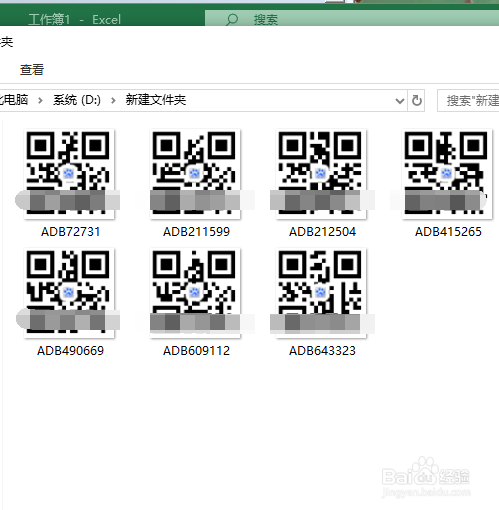Screen dimensions: 499x510
Task: Click the Excel search magnifier icon
Action: coord(232,19)
